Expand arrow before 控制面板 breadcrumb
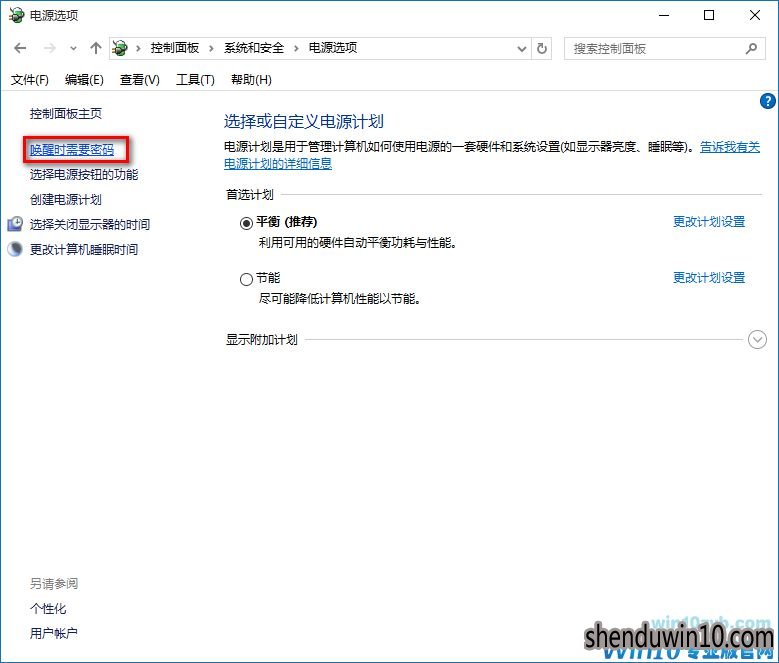The width and height of the screenshot is (779, 663). click(138, 49)
